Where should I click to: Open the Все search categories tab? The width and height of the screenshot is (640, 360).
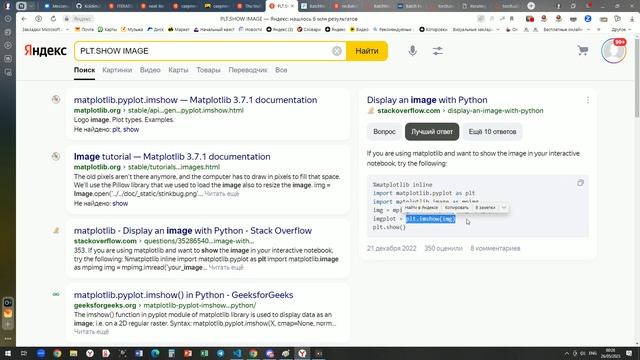[281, 70]
